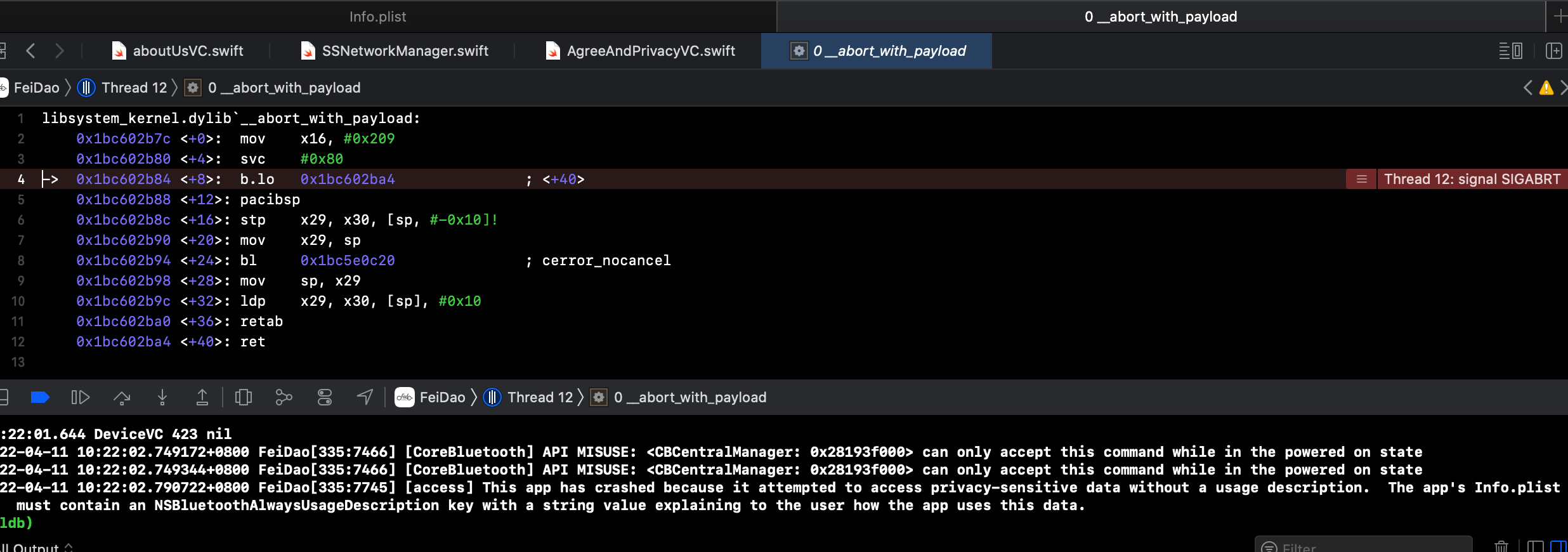The height and width of the screenshot is (552, 1568).
Task: Step over instruction in debug bar
Action: [122, 397]
